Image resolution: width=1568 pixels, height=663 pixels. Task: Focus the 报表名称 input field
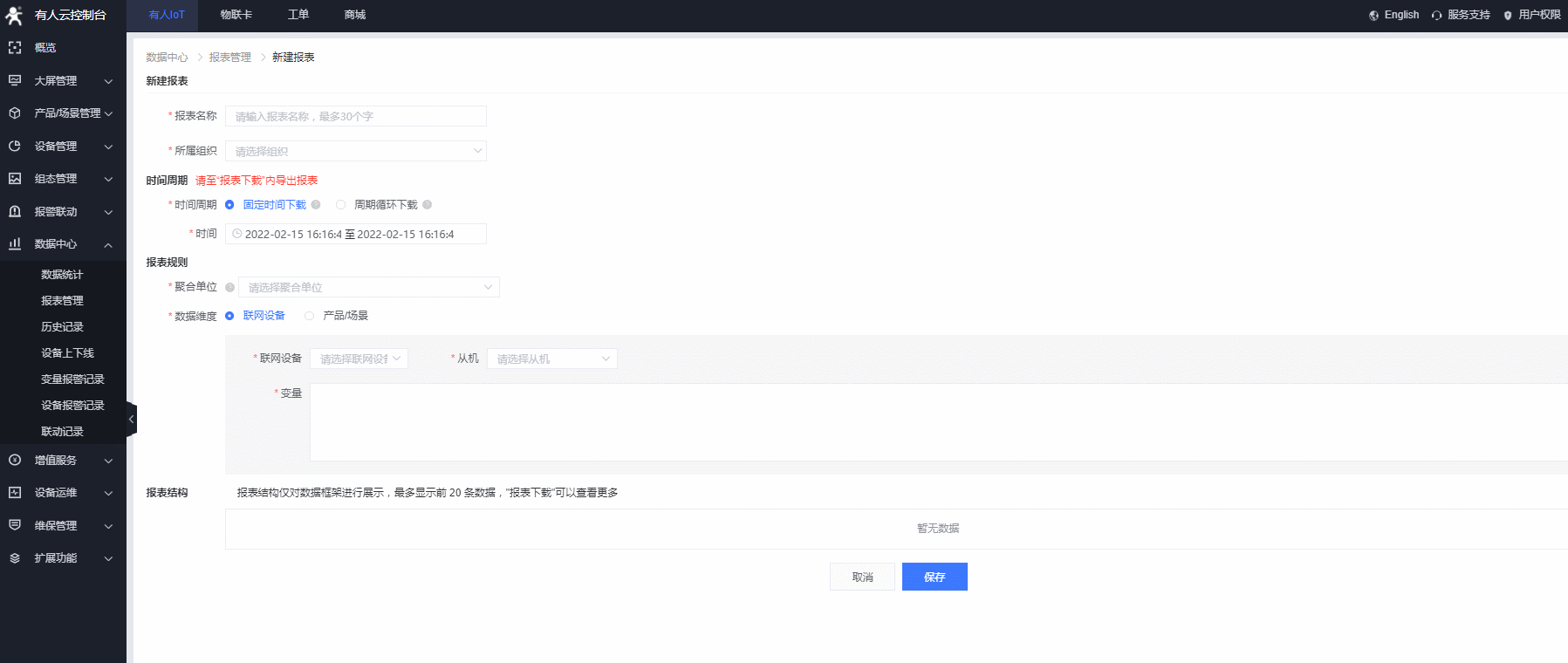356,116
